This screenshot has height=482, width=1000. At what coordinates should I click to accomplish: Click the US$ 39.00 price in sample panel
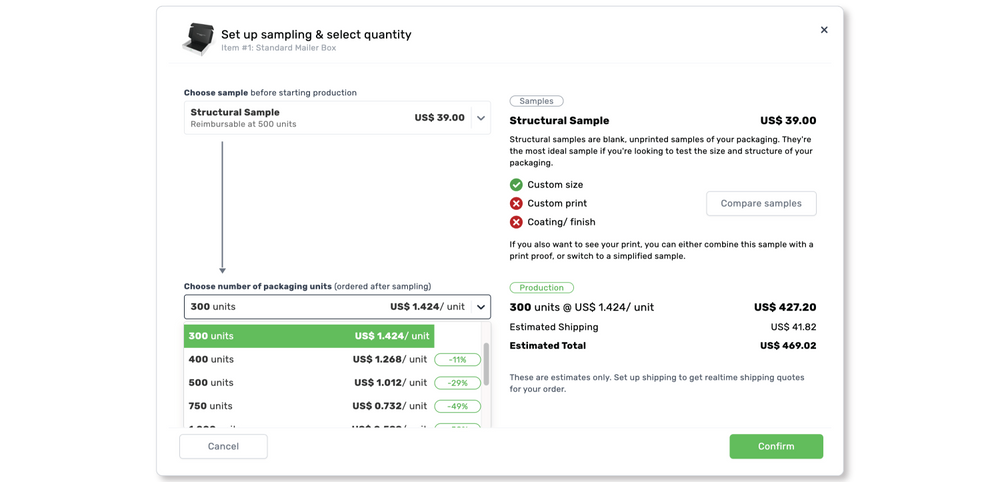point(788,120)
